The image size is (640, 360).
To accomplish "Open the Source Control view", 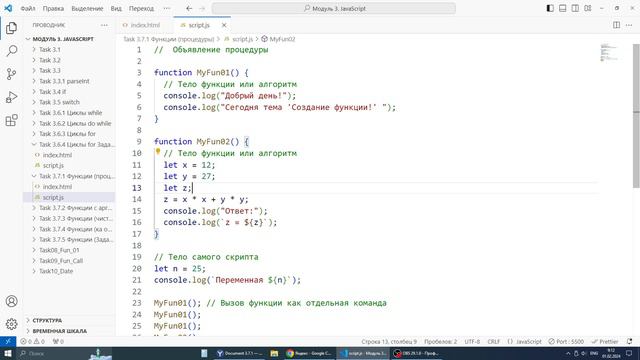I will pos(11,74).
